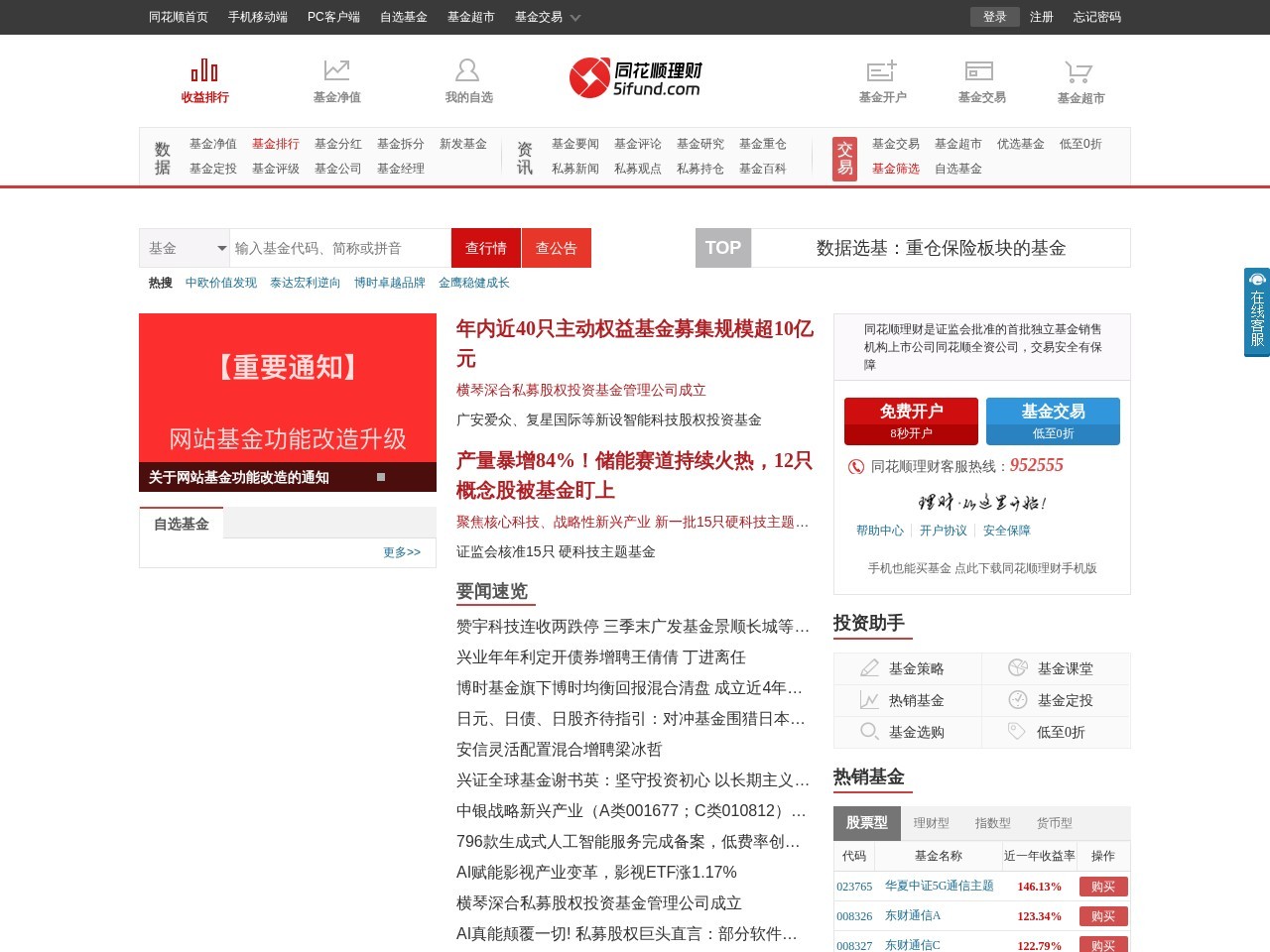This screenshot has width=1270, height=952.
Task: Click 购买 for 华夏中证5G通信主题
Action: point(1102,886)
